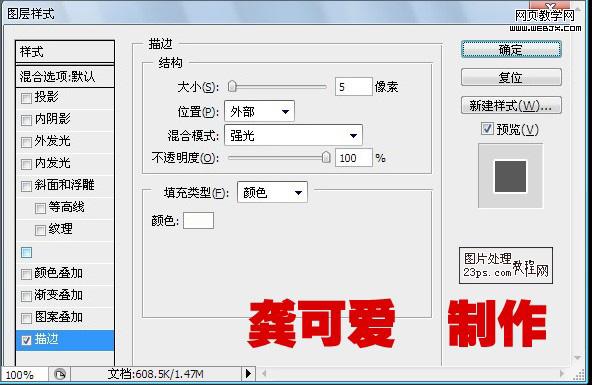Screen dimensions: 592x385
Task: Click the 文档:608.5K/1.47M status text
Action: point(156,374)
